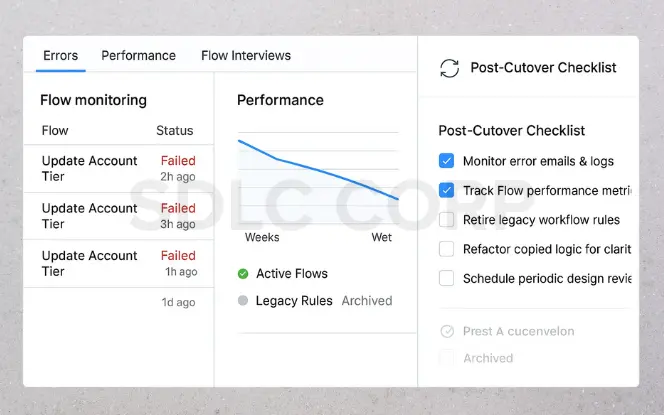Image resolution: width=664 pixels, height=415 pixels.
Task: Open the Flow Interviews tab
Action: (x=246, y=56)
